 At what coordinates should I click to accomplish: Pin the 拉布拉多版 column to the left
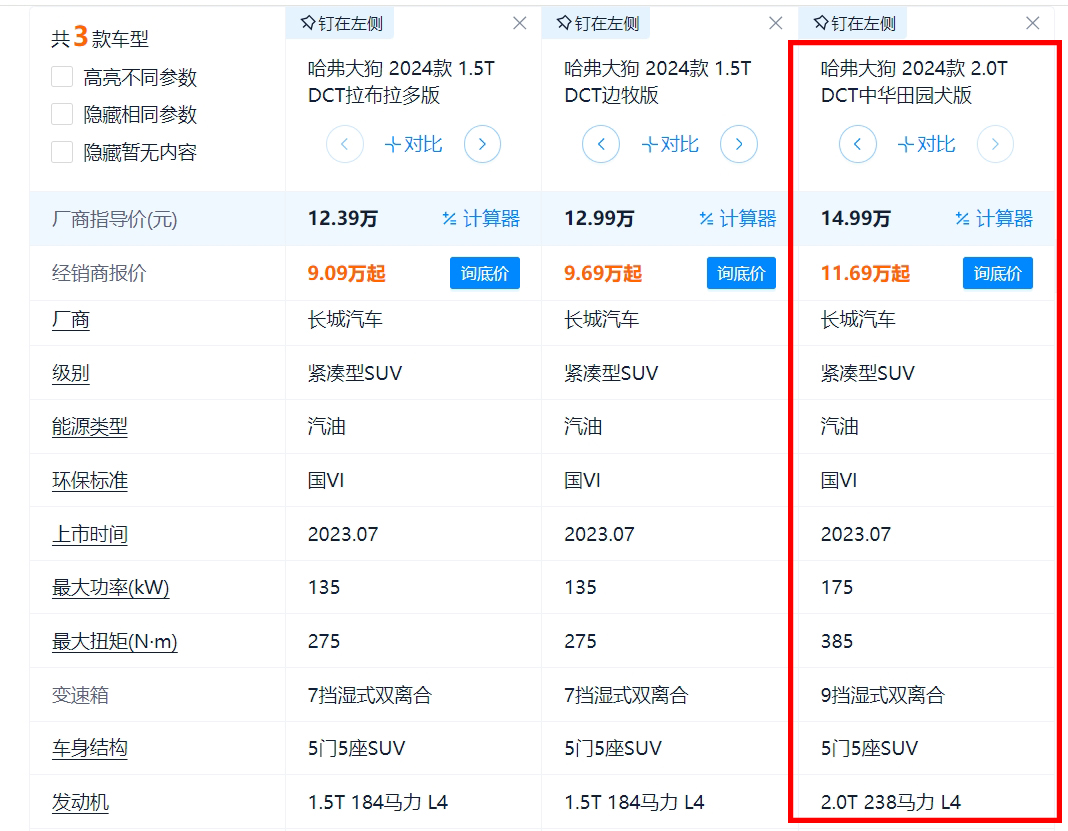click(341, 24)
